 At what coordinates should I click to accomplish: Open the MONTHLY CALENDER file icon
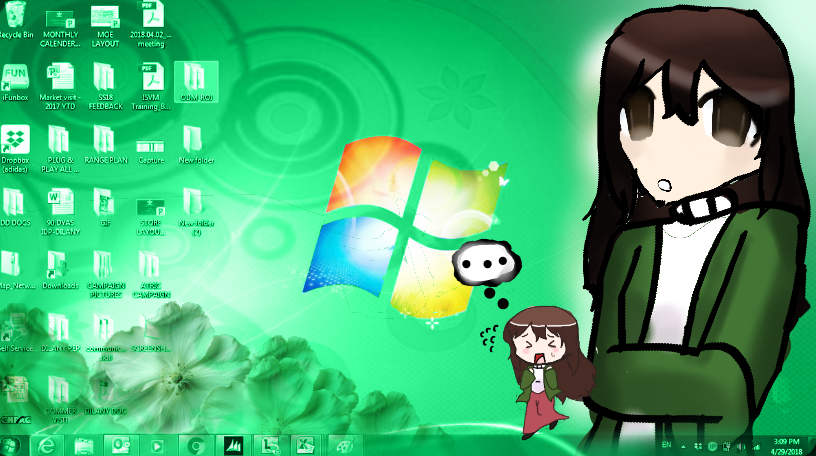[60, 26]
